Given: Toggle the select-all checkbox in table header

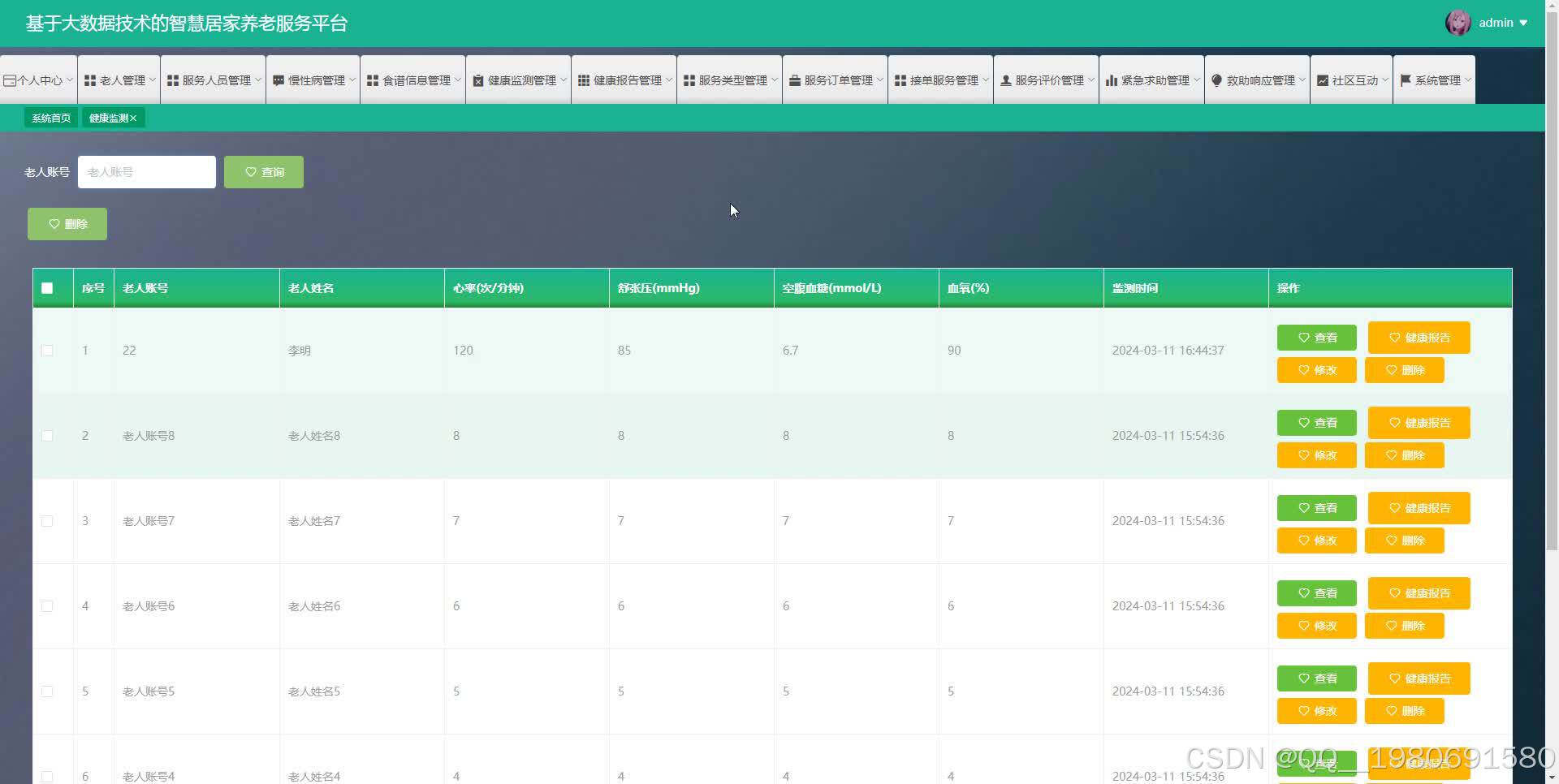Looking at the screenshot, I should click(47, 288).
